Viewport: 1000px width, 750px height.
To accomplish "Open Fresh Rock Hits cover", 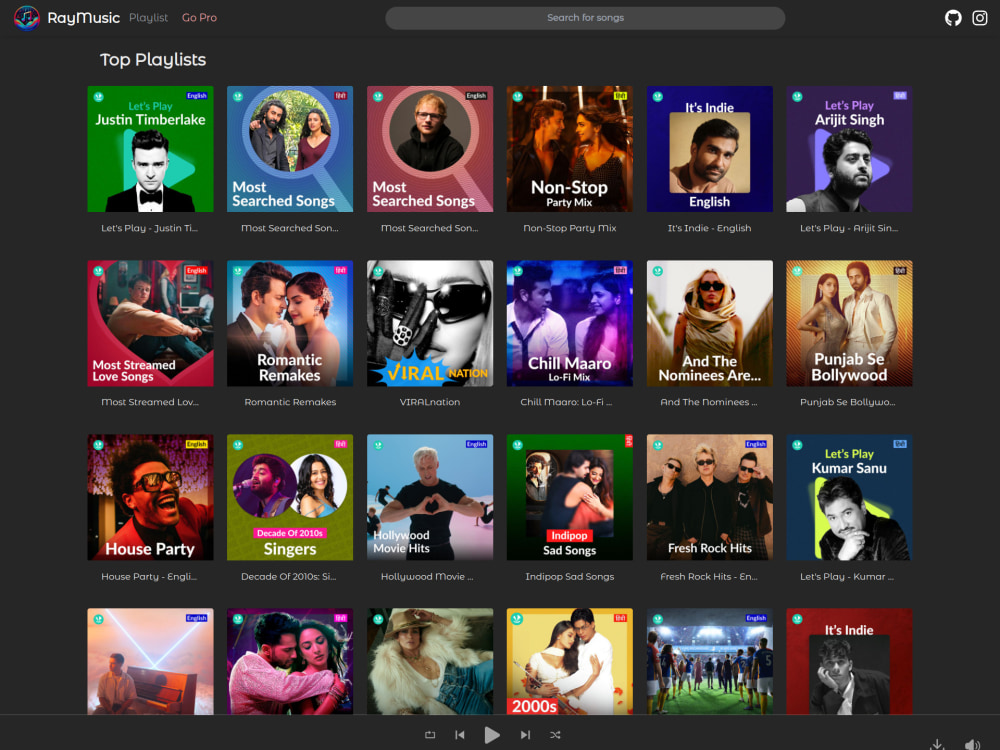I will click(710, 497).
